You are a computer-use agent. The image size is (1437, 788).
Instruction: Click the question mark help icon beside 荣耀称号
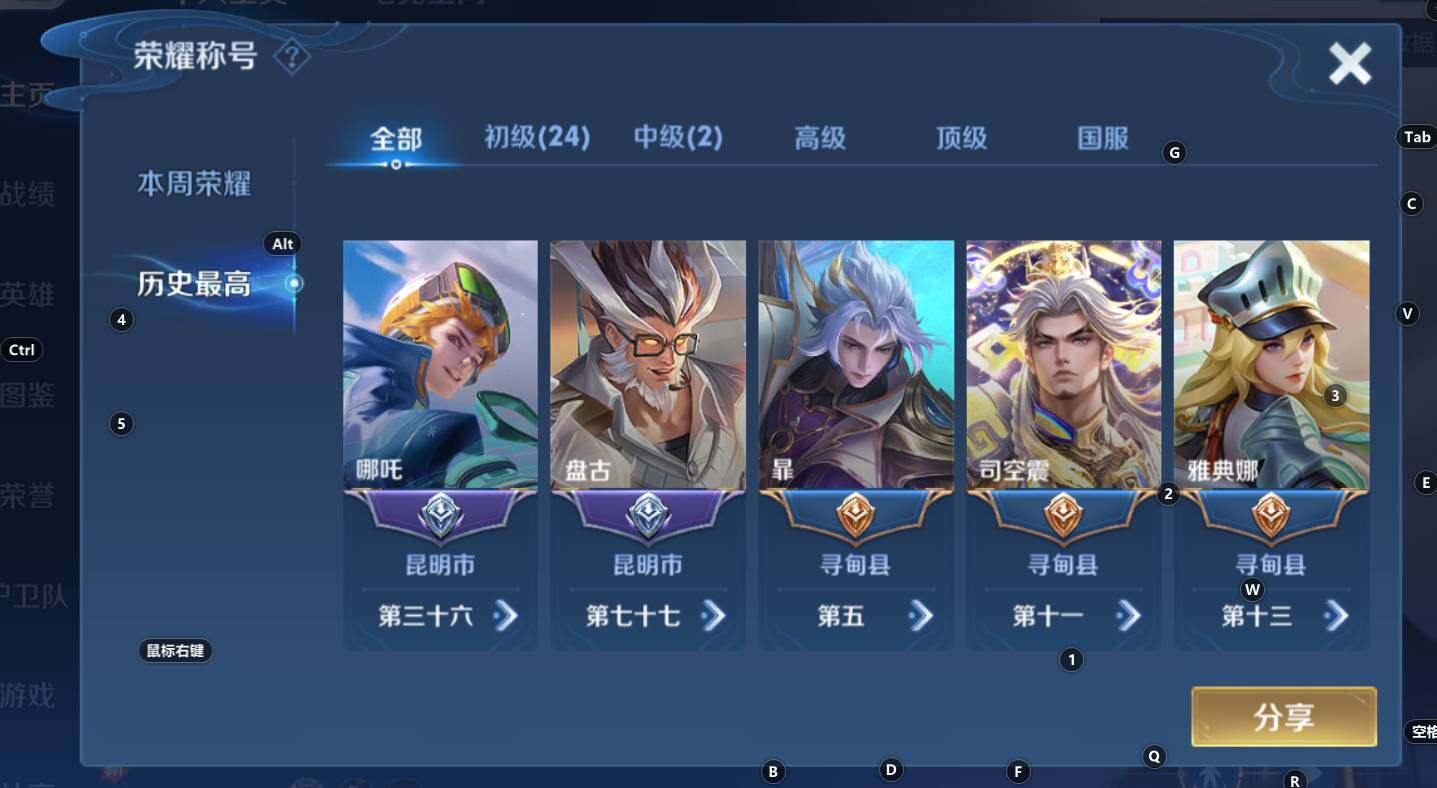pos(291,57)
